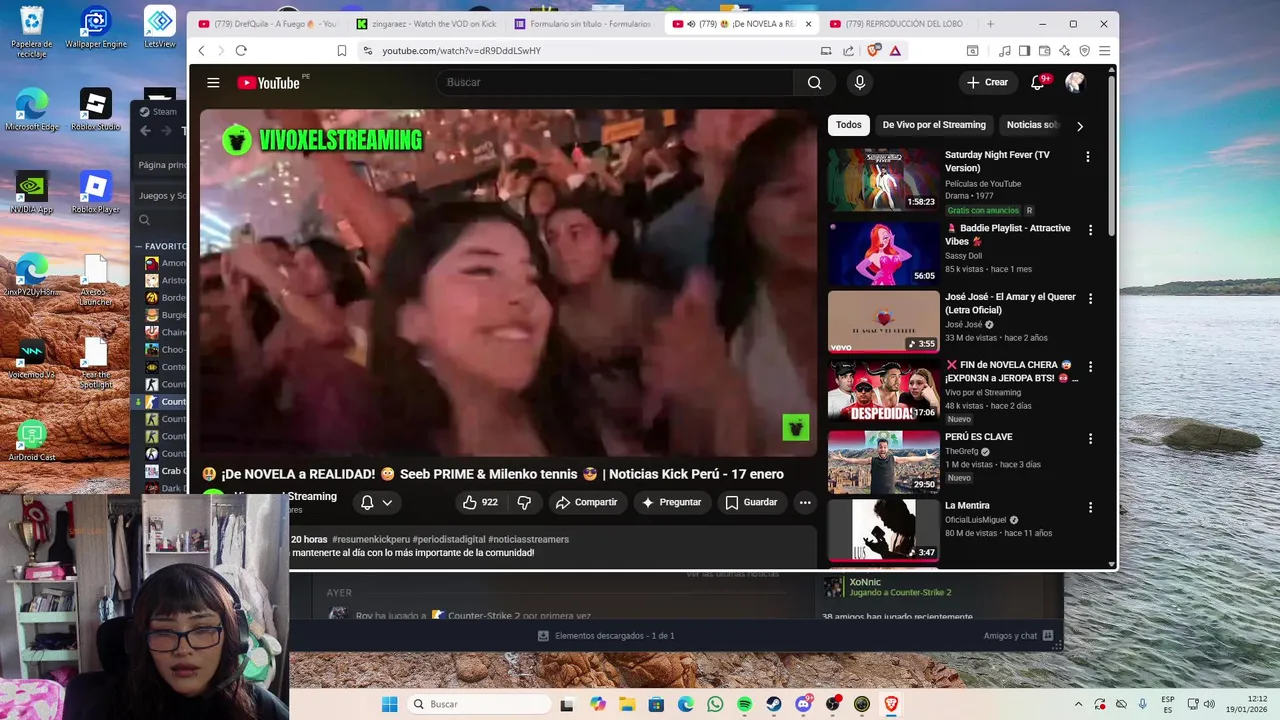Open a new browser tab
Screen dimensions: 1280x720
point(991,24)
